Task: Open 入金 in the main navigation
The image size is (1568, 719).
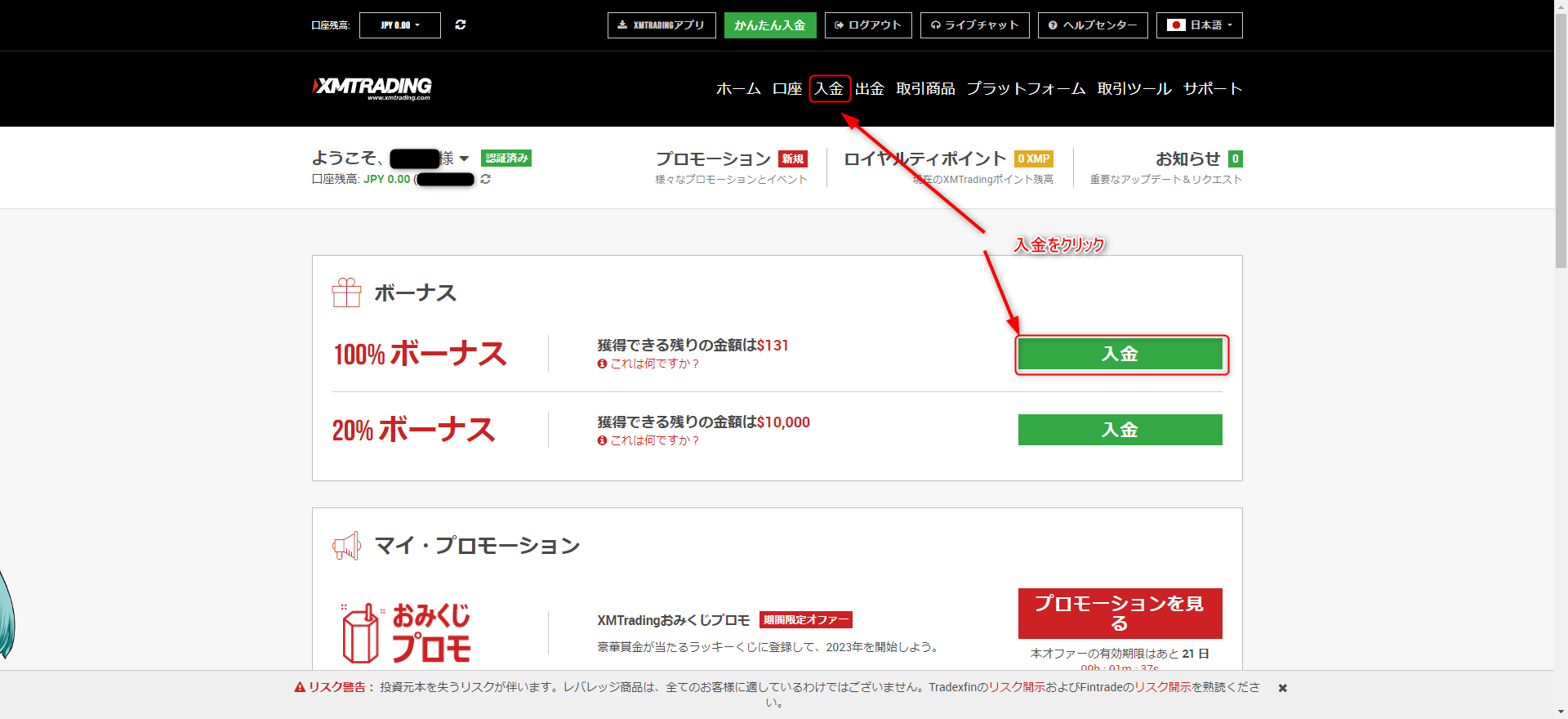Action: click(x=829, y=88)
